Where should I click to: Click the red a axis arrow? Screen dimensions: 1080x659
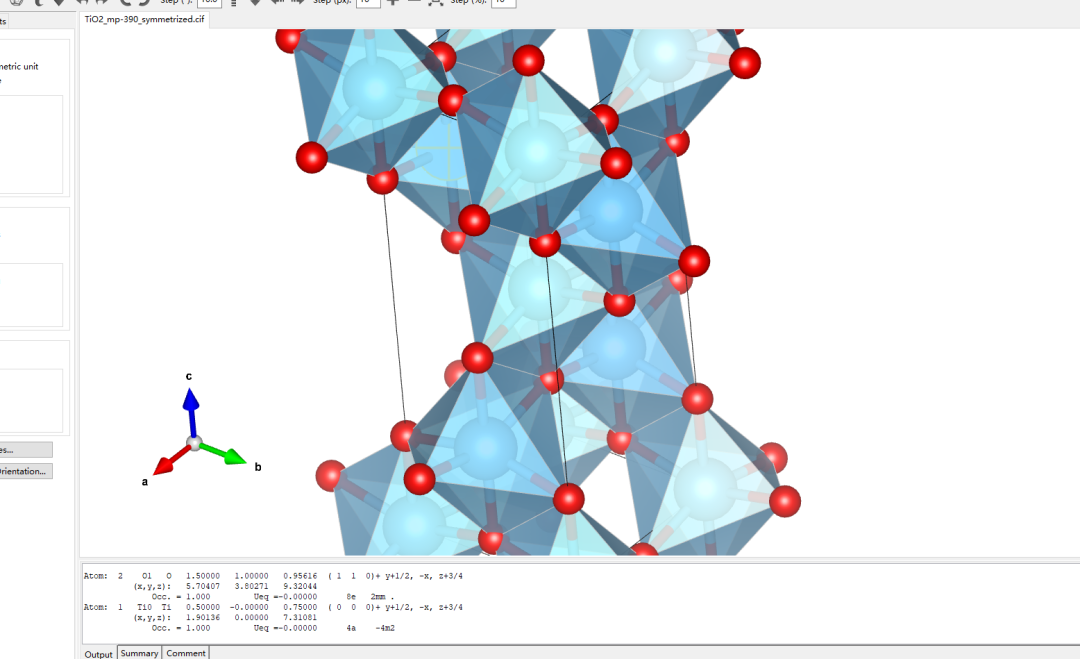(166, 461)
